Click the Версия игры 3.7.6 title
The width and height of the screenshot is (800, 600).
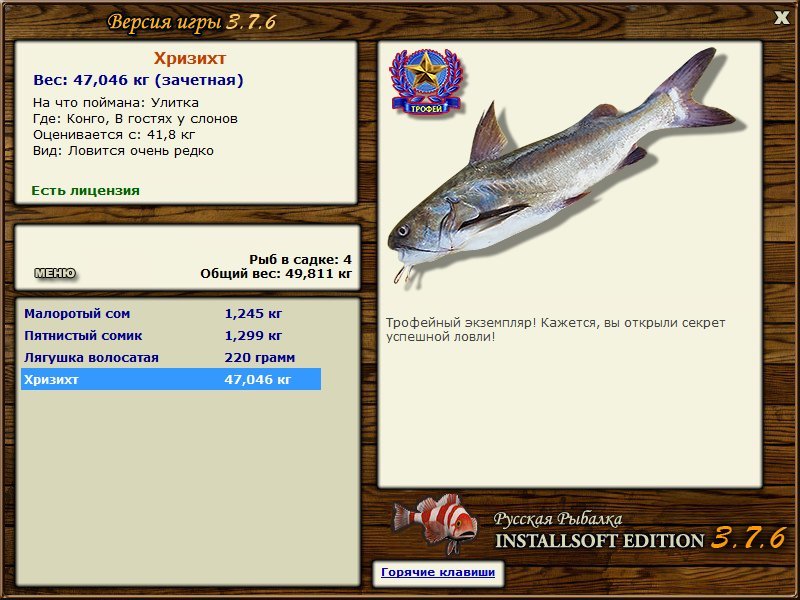[x=192, y=22]
